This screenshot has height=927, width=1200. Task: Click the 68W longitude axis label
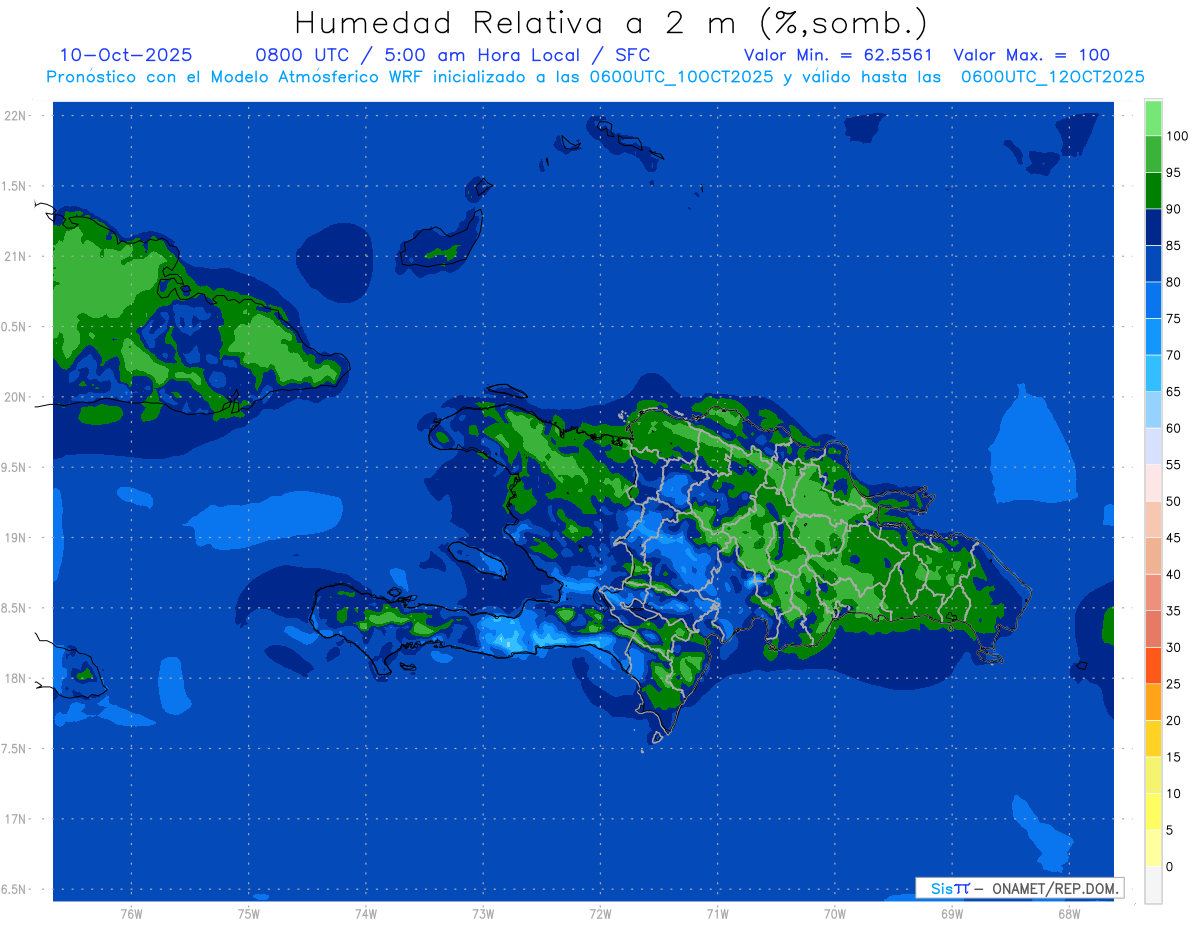coord(1068,913)
